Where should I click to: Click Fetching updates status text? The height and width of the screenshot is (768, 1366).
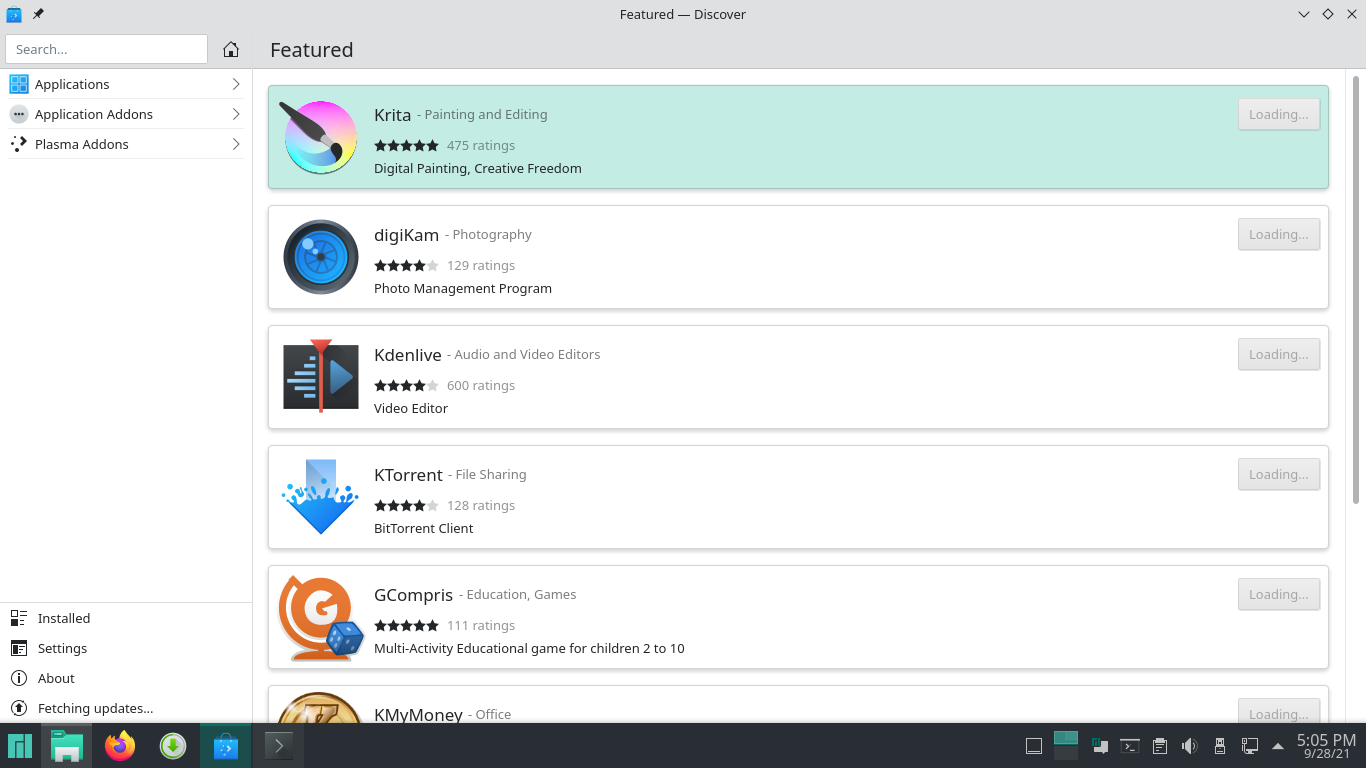(x=95, y=708)
